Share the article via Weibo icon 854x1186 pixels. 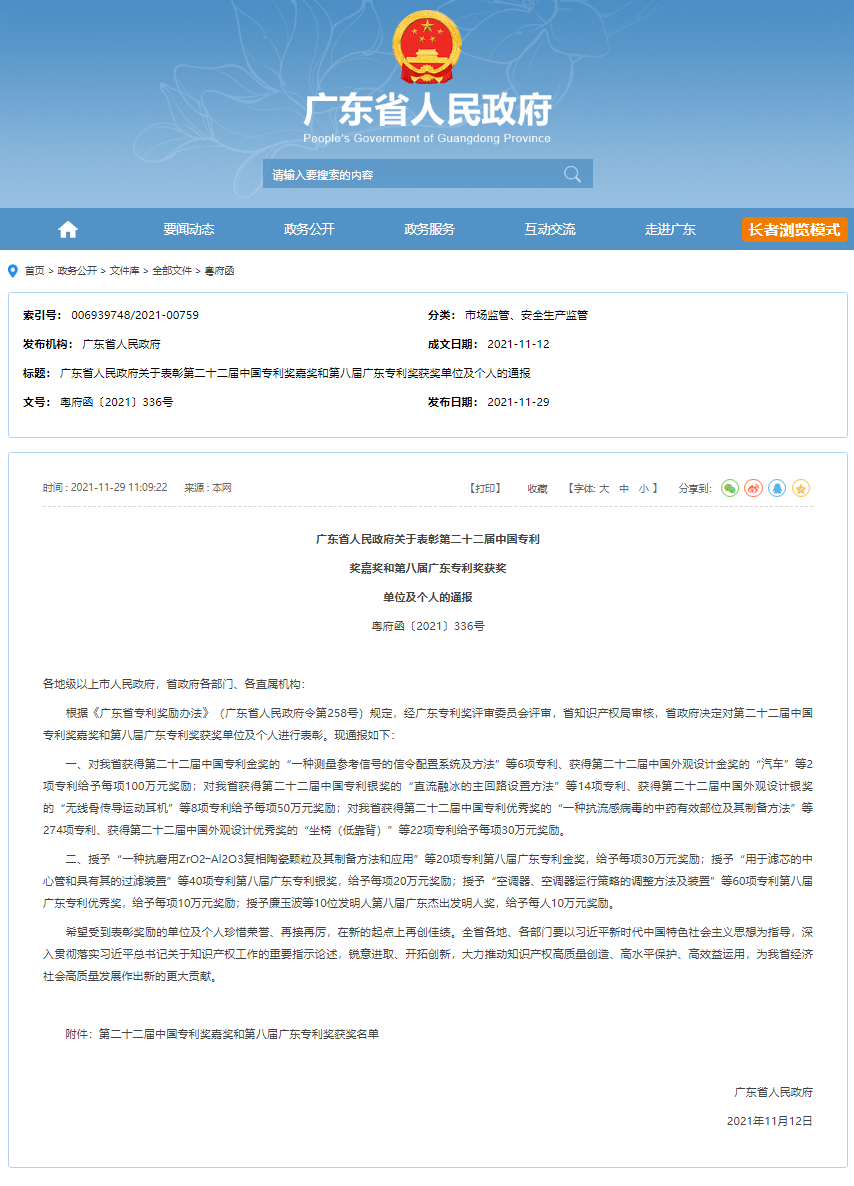[753, 487]
